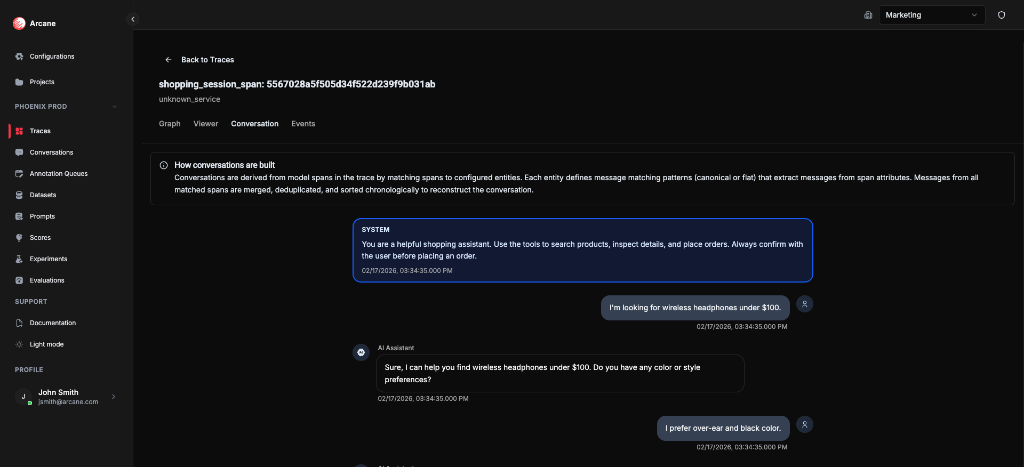Open Configurations from the sidebar
The image size is (1024, 467).
[51, 56]
